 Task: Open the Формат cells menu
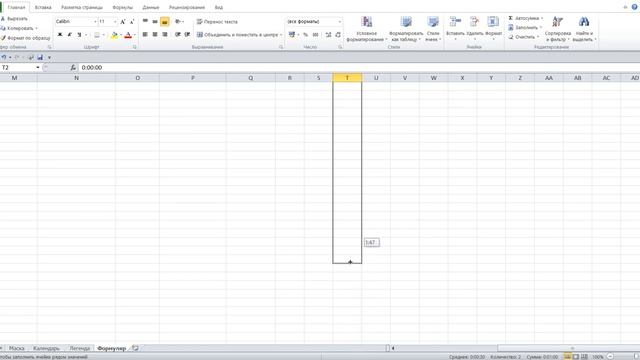tap(493, 29)
